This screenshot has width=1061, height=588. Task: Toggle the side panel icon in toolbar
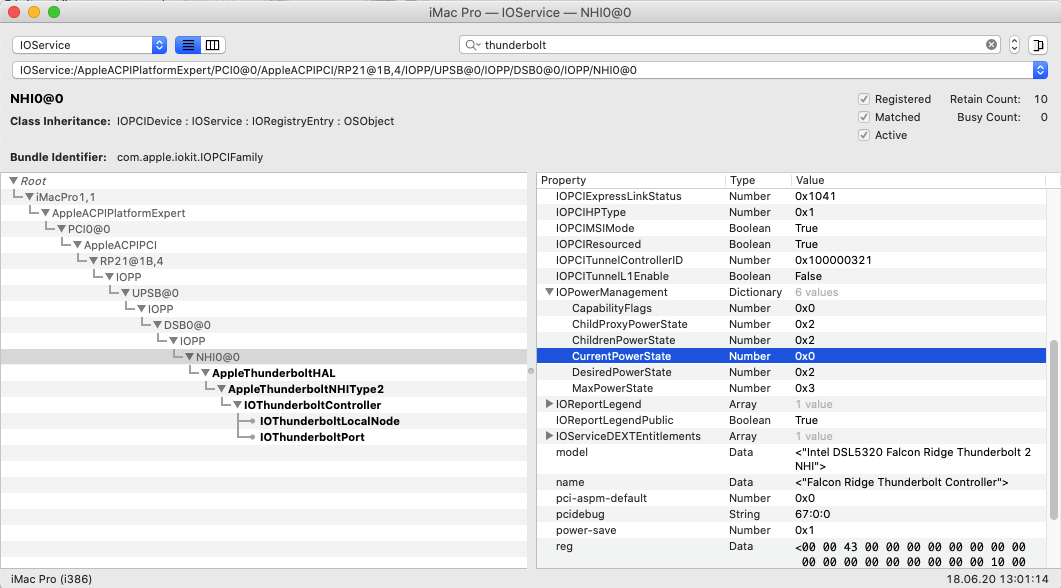point(1038,45)
